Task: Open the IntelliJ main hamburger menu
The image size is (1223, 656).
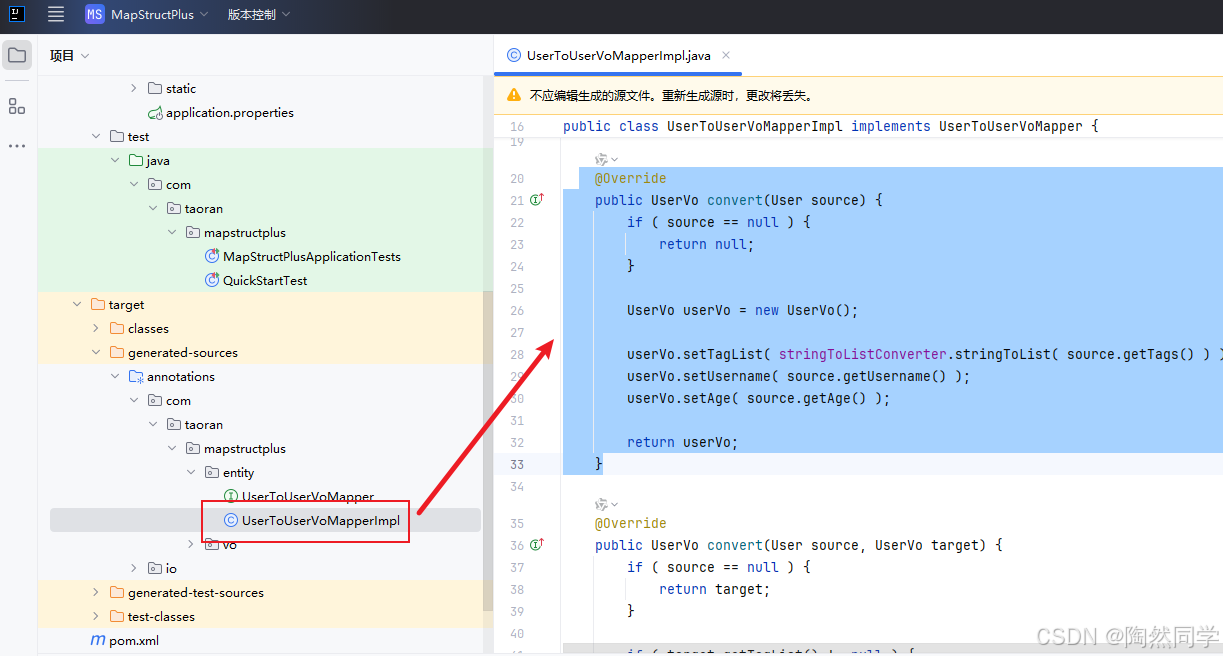Action: (56, 14)
